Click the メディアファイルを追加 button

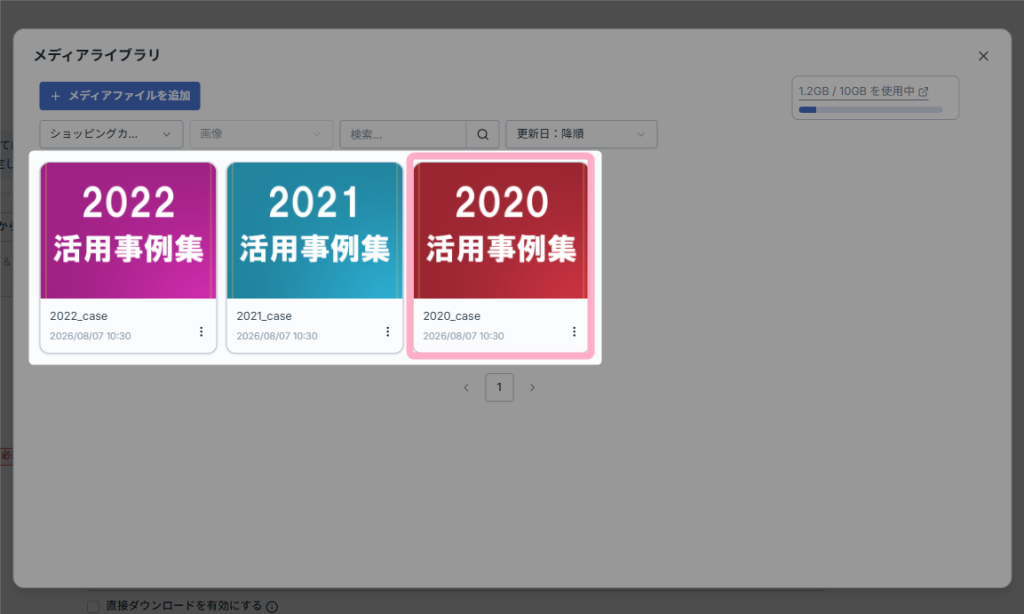120,96
